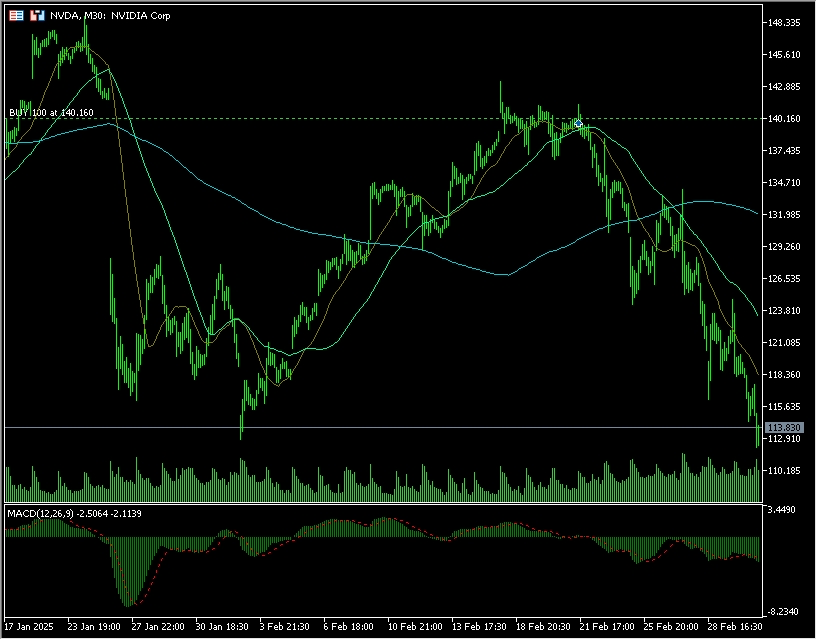This screenshot has height=640, width=817.
Task: Click the 110.185 price scale label
Action: pyautogui.click(x=784, y=471)
